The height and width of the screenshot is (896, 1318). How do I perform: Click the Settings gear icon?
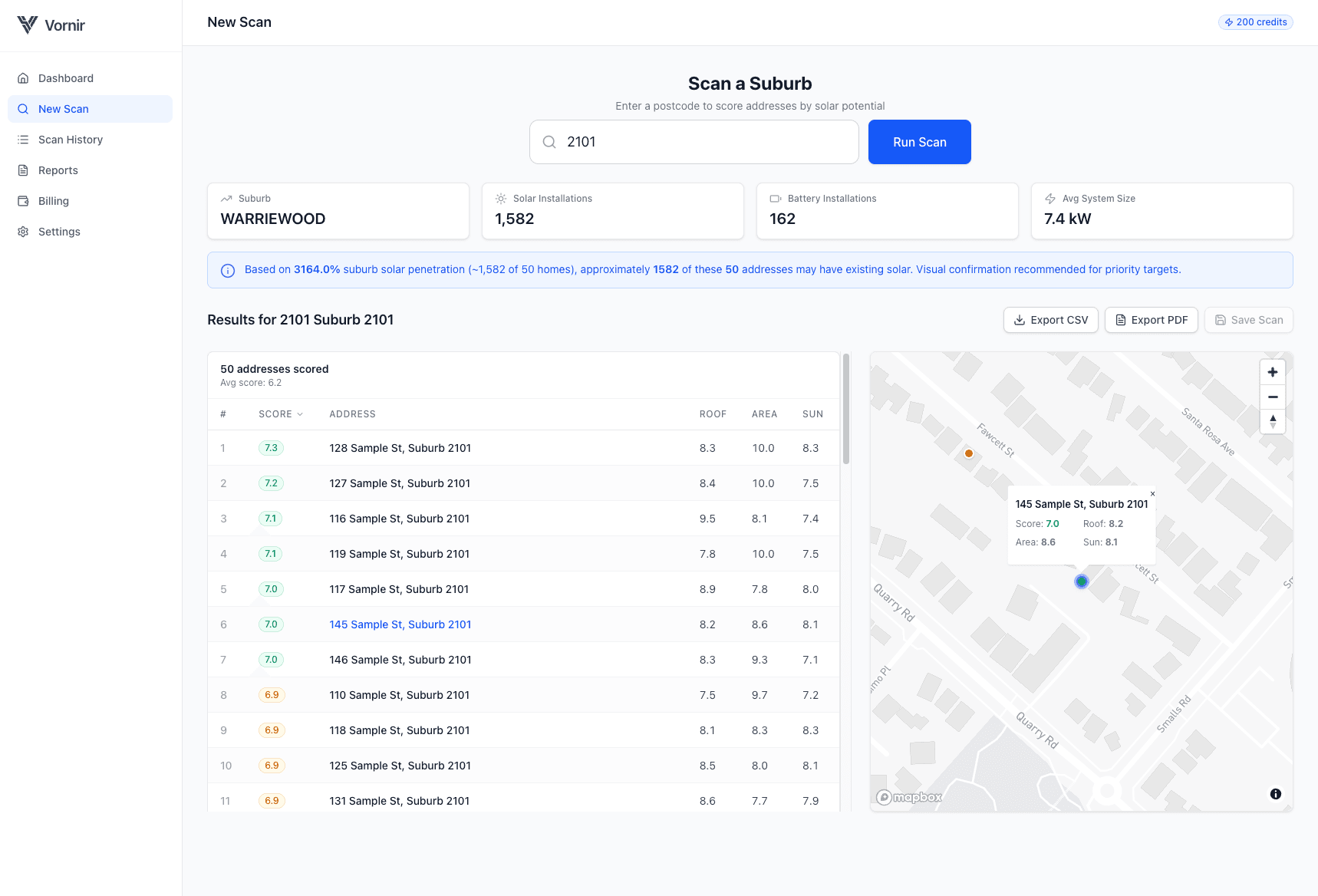coord(23,231)
